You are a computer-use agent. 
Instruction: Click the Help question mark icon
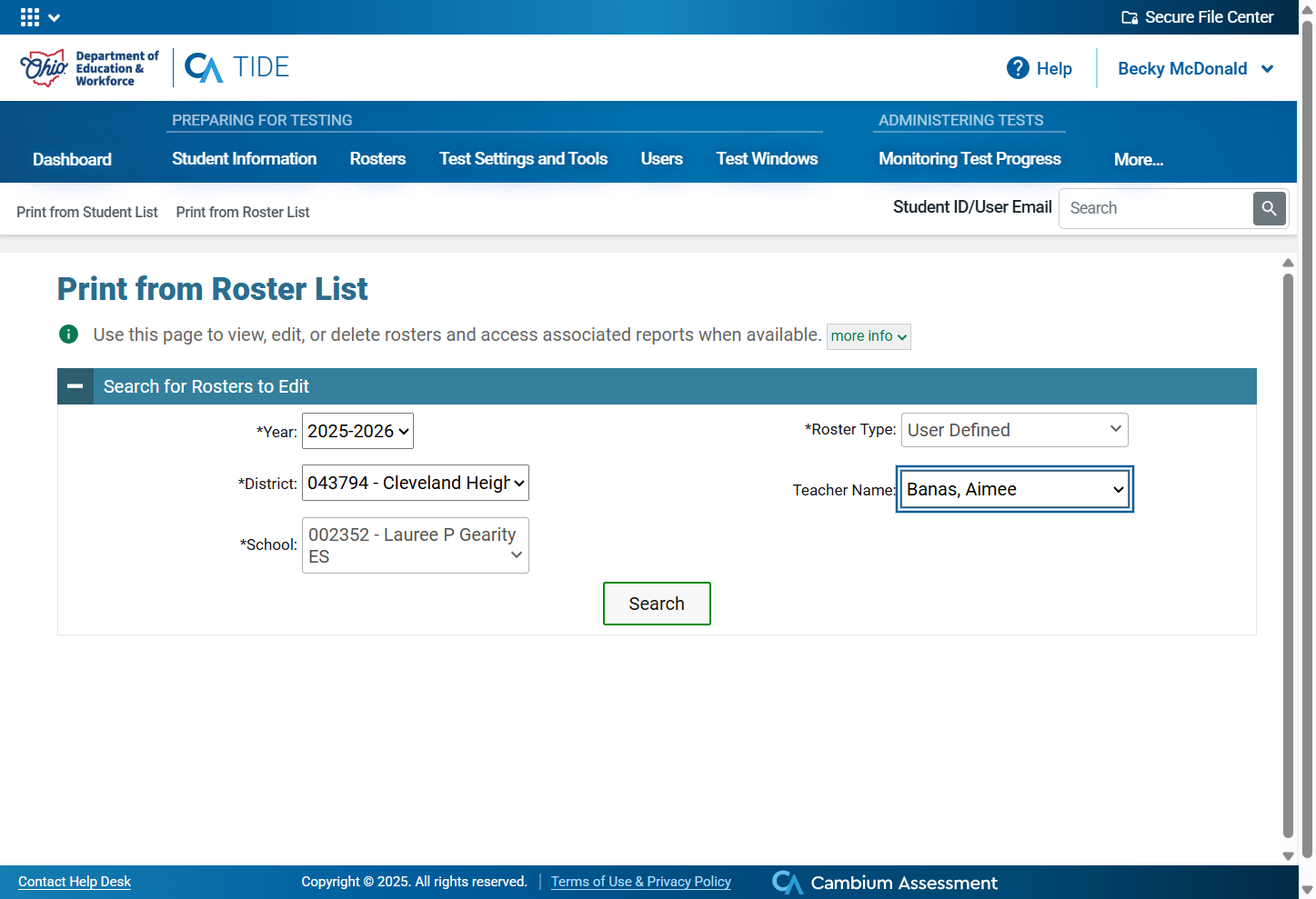(1018, 68)
